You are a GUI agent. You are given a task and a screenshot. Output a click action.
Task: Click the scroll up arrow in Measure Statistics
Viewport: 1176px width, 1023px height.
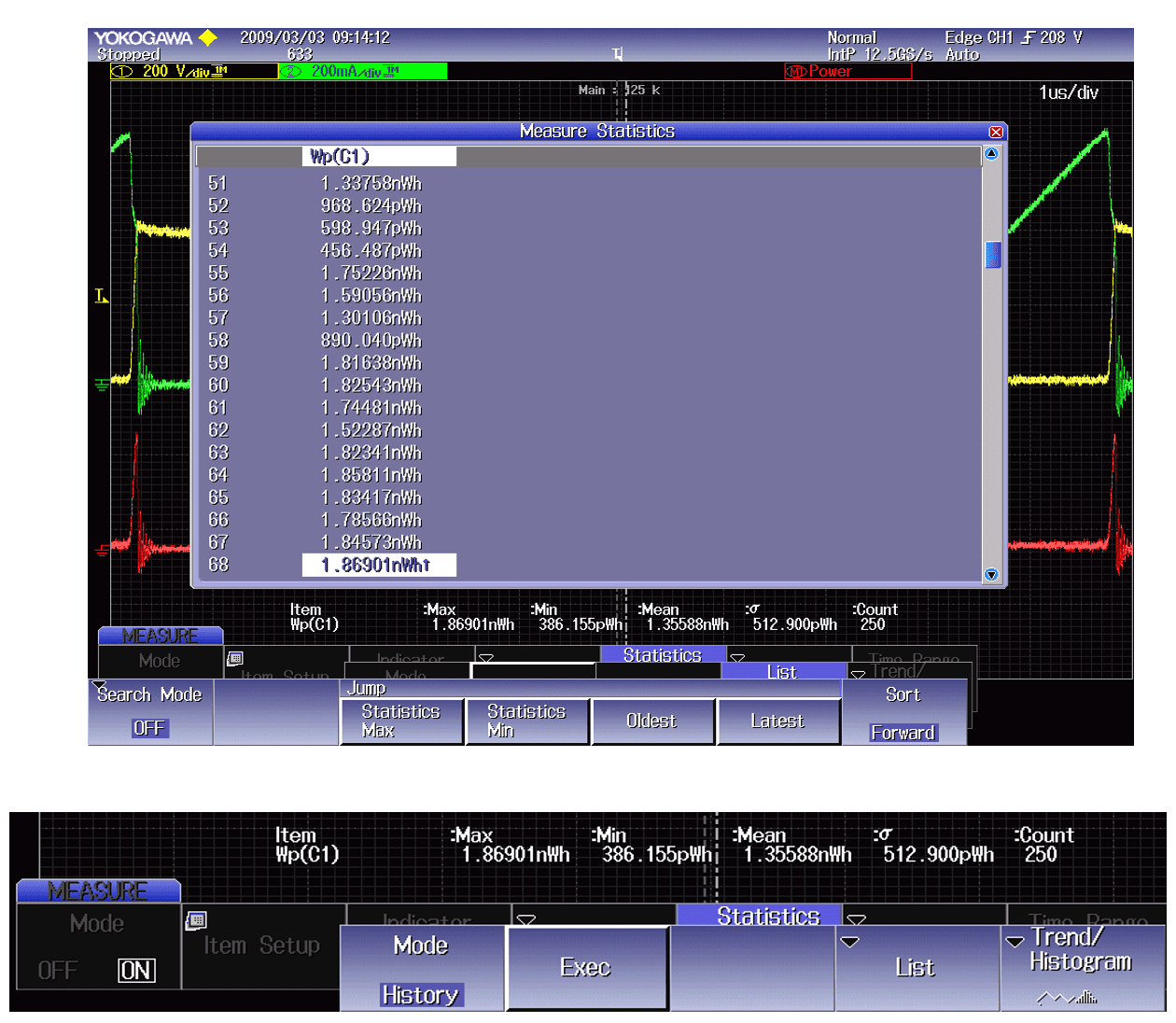point(991,154)
